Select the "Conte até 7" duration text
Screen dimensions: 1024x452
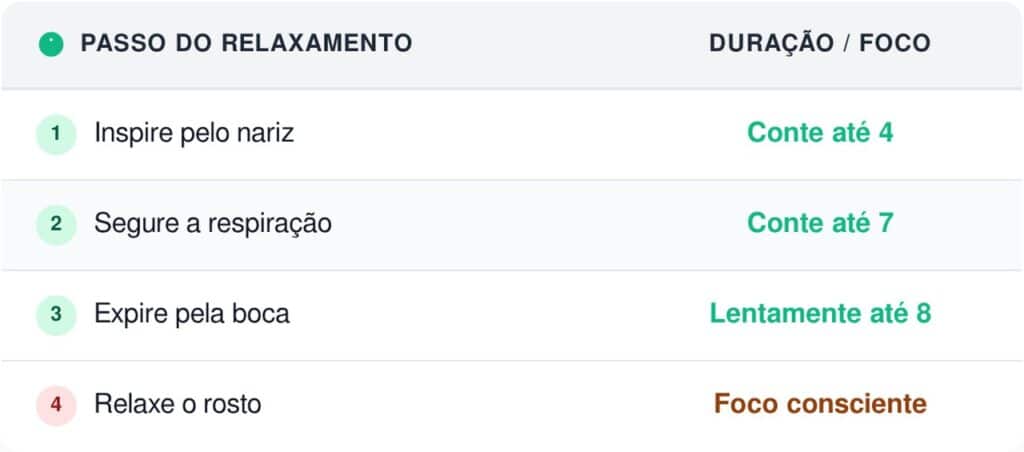pos(820,224)
